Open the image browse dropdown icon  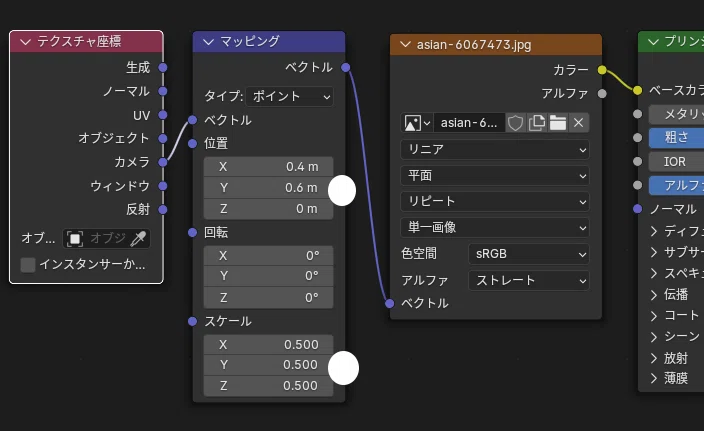coord(417,123)
